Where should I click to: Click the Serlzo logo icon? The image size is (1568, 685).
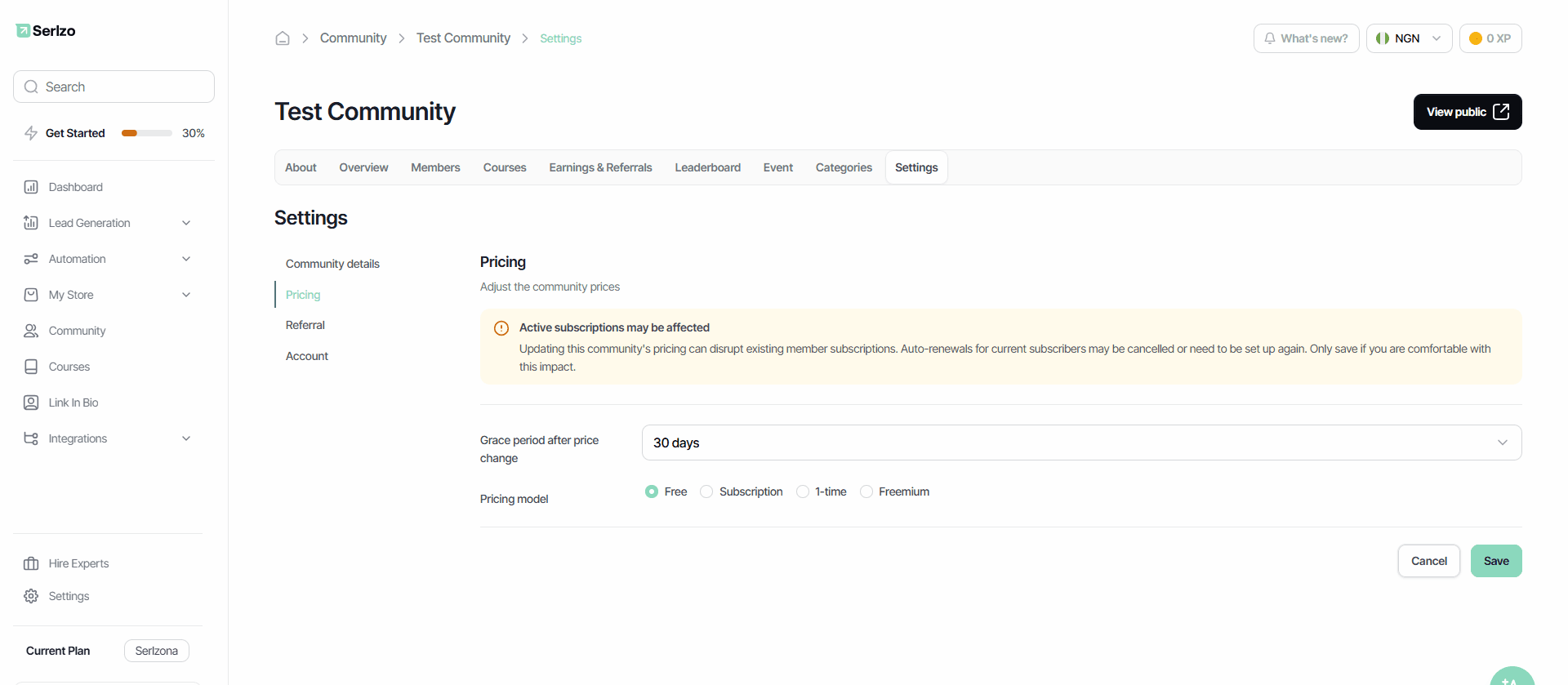pos(23,30)
